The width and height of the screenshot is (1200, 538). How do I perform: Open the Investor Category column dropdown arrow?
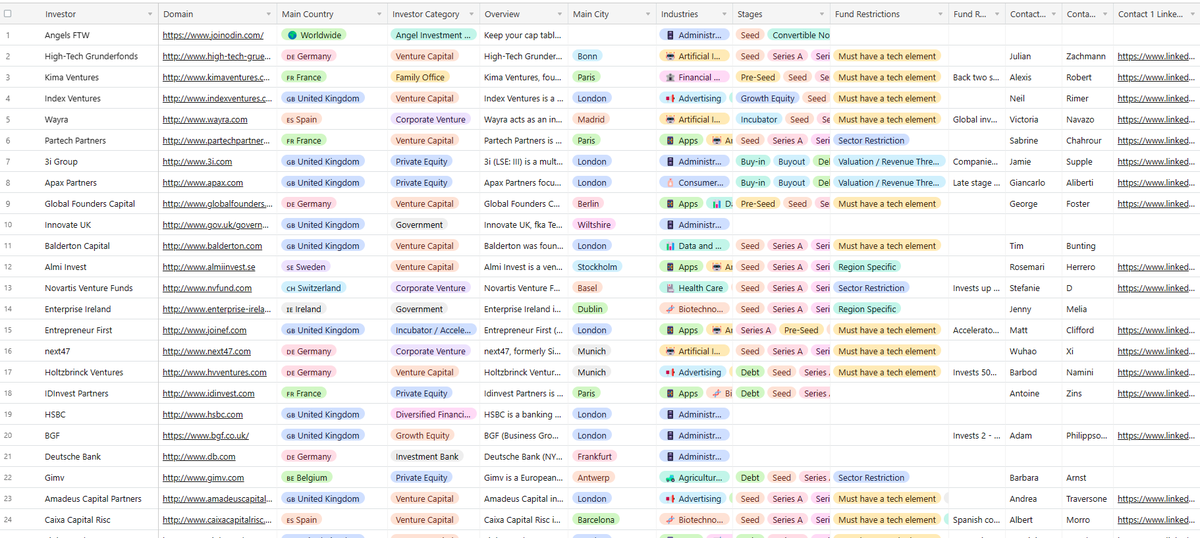(470, 14)
